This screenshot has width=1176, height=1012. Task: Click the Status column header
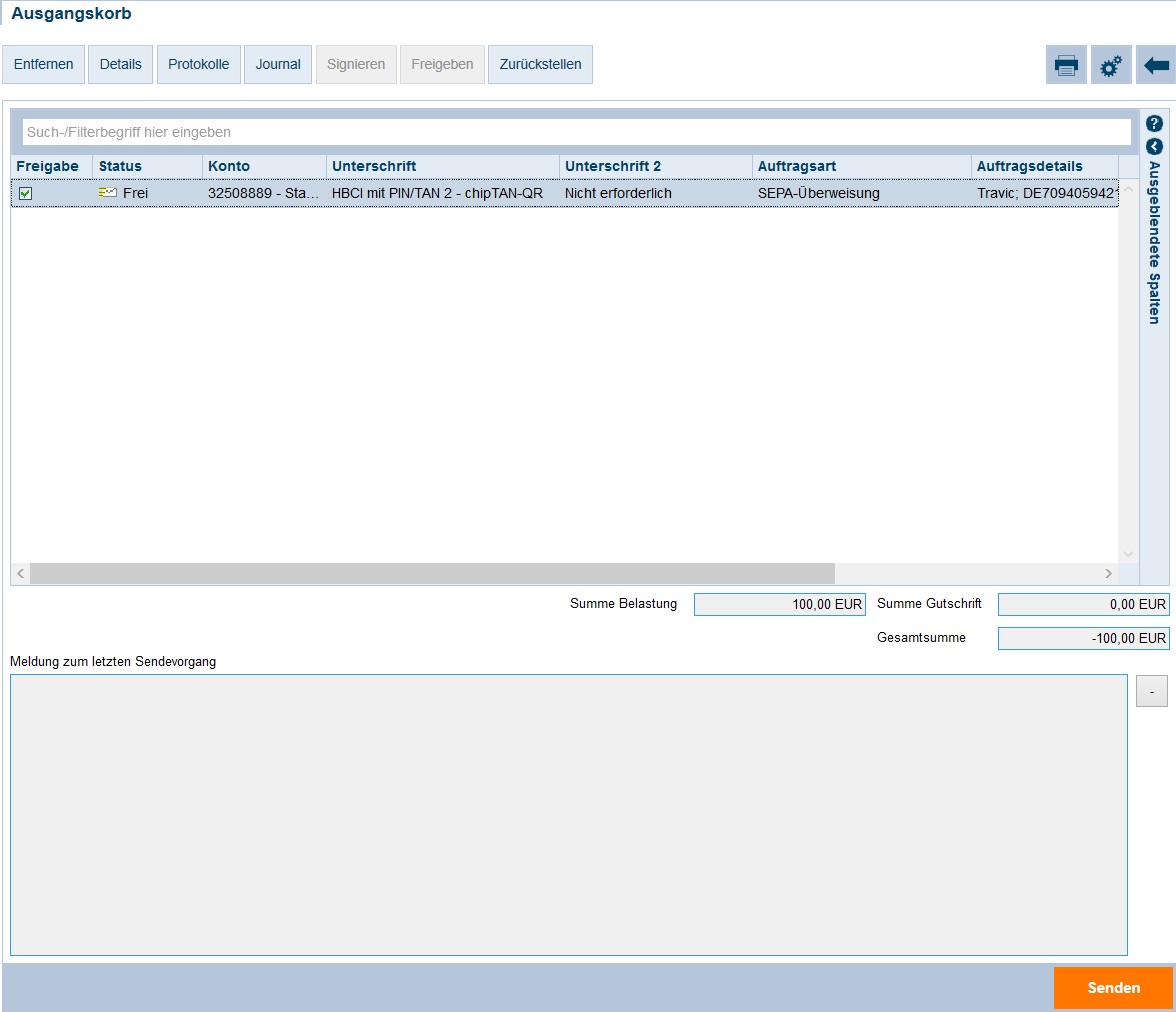(x=120, y=166)
